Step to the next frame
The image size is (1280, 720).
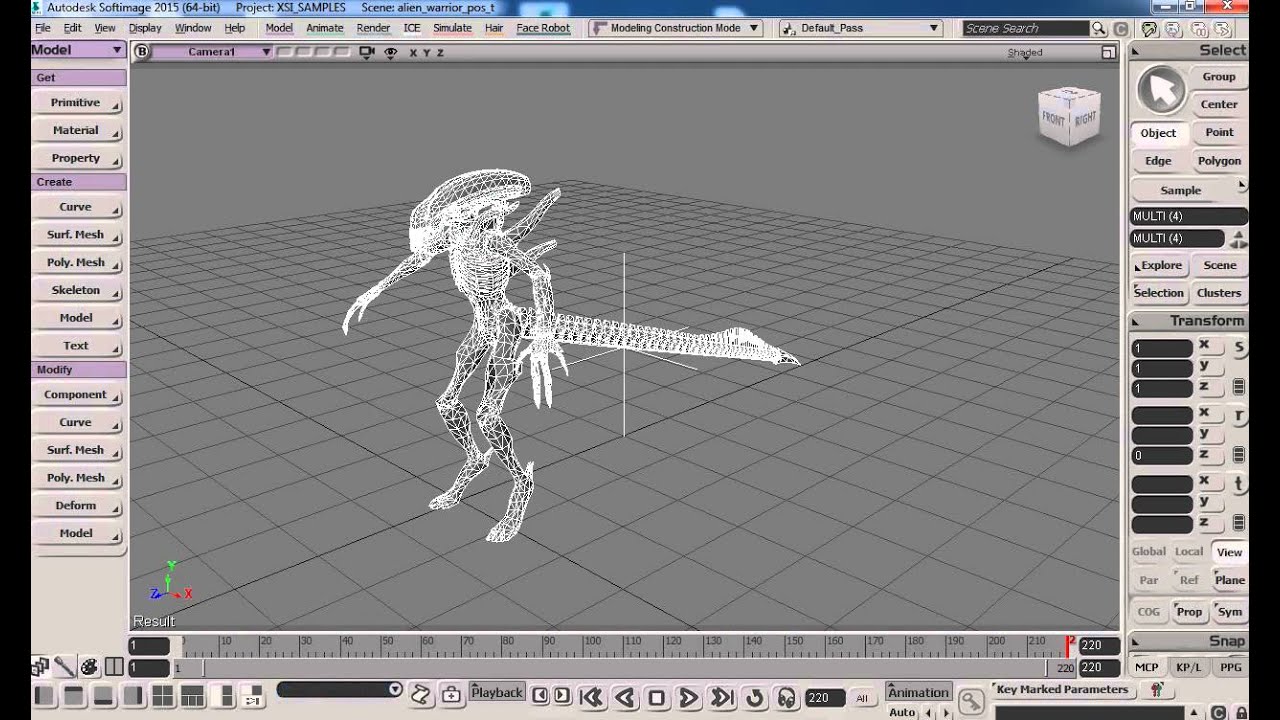coord(561,695)
